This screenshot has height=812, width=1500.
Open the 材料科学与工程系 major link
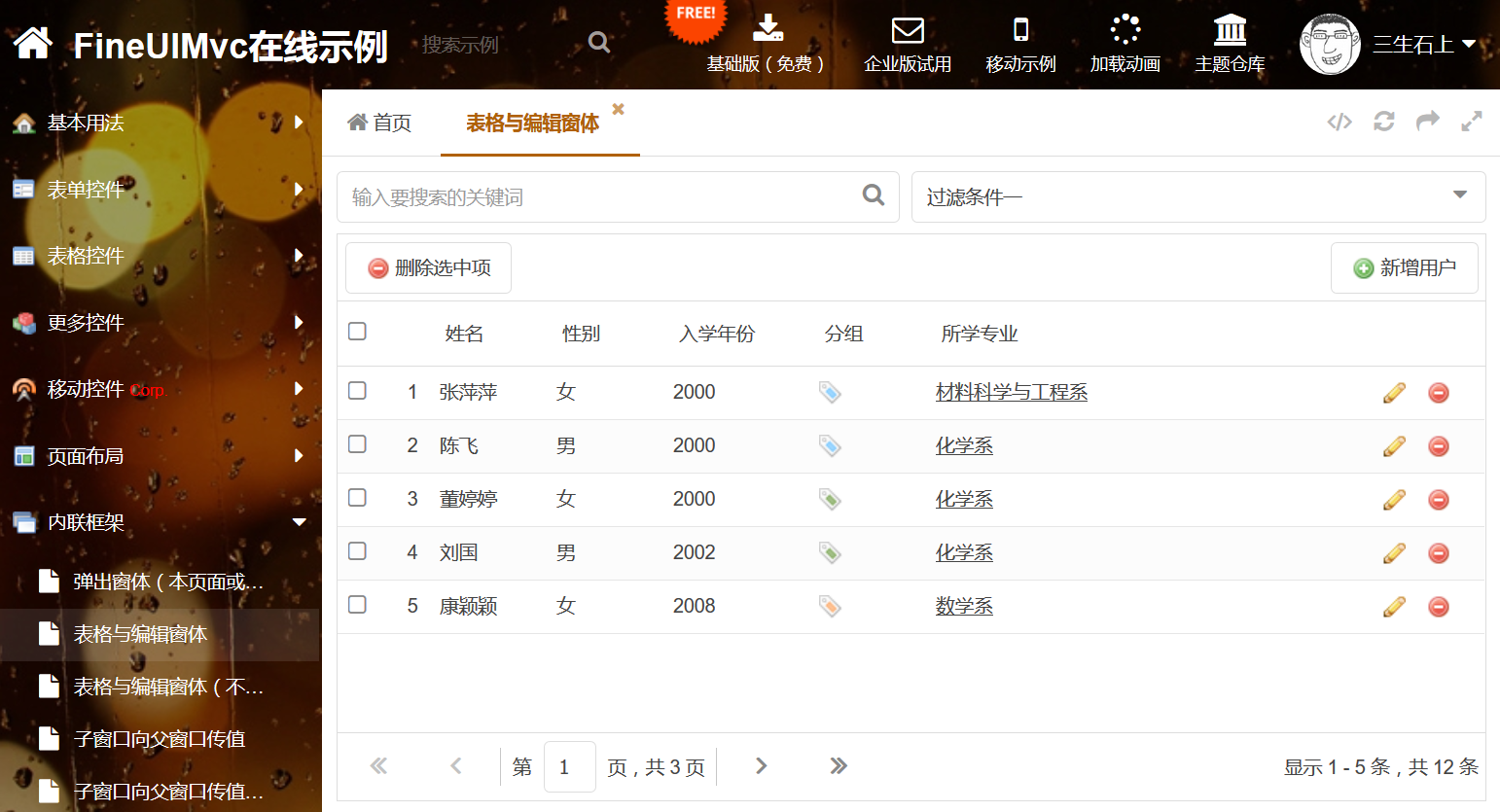[1011, 392]
